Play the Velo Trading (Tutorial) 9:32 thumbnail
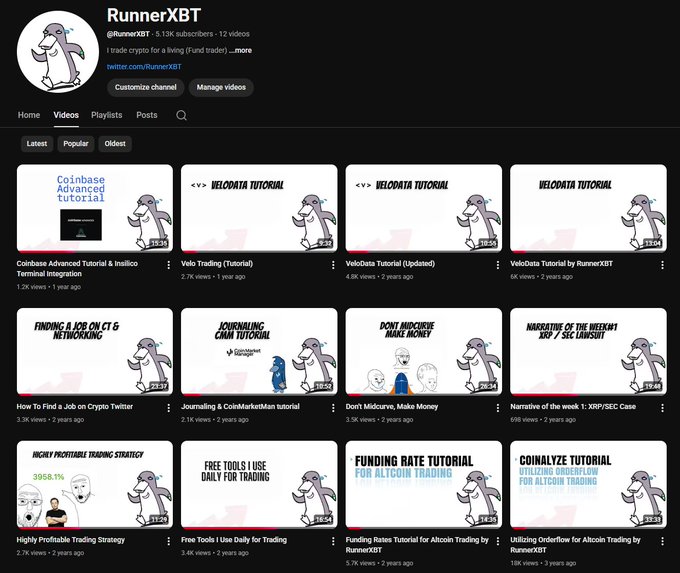Image resolution: width=680 pixels, height=573 pixels. [x=259, y=208]
